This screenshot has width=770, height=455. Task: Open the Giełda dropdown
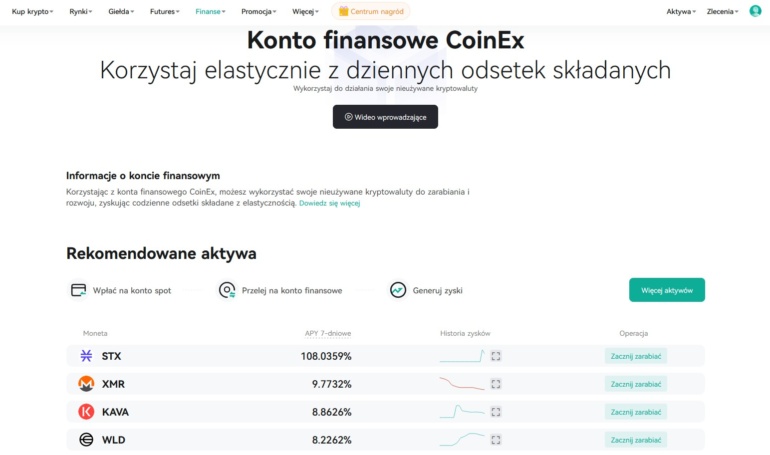coord(121,11)
